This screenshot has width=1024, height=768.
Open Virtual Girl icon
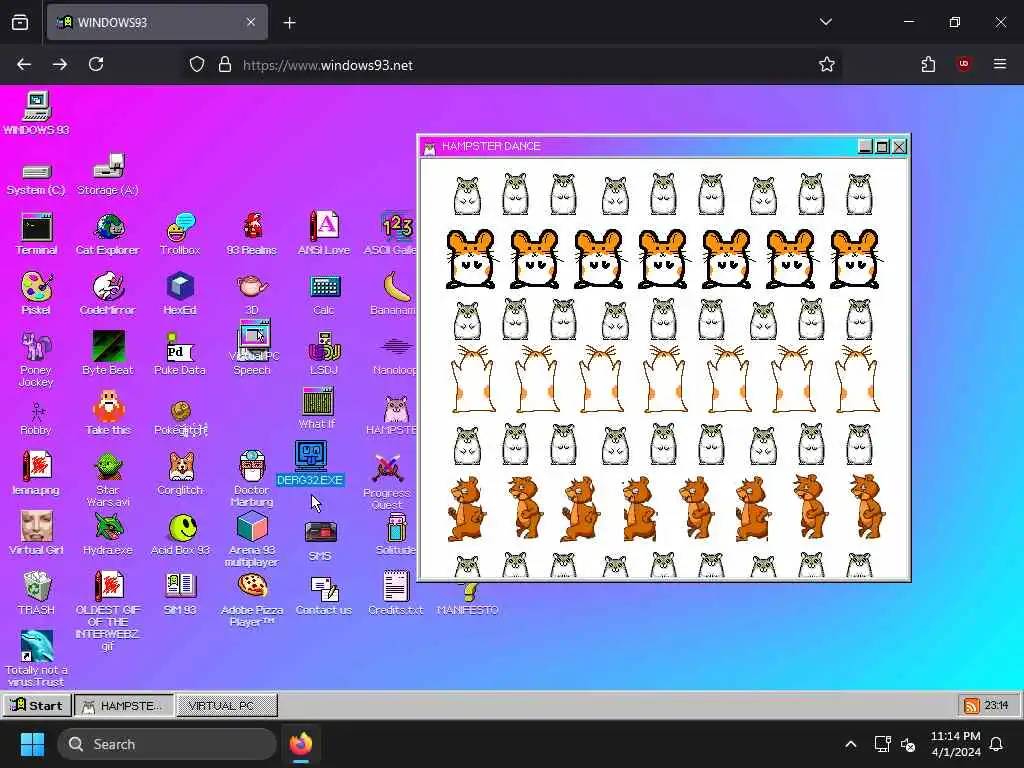click(x=37, y=534)
